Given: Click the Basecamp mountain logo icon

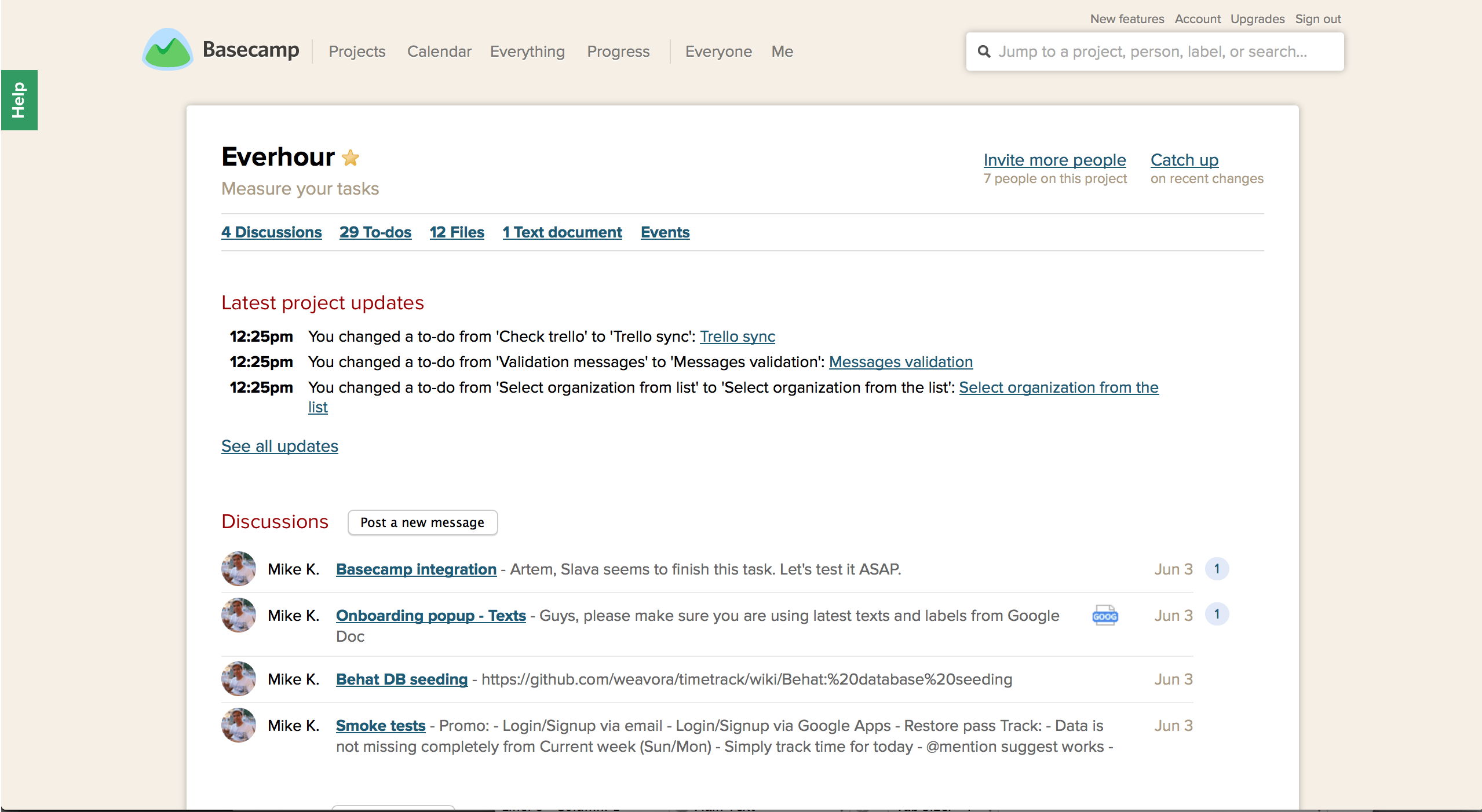Looking at the screenshot, I should (x=167, y=50).
